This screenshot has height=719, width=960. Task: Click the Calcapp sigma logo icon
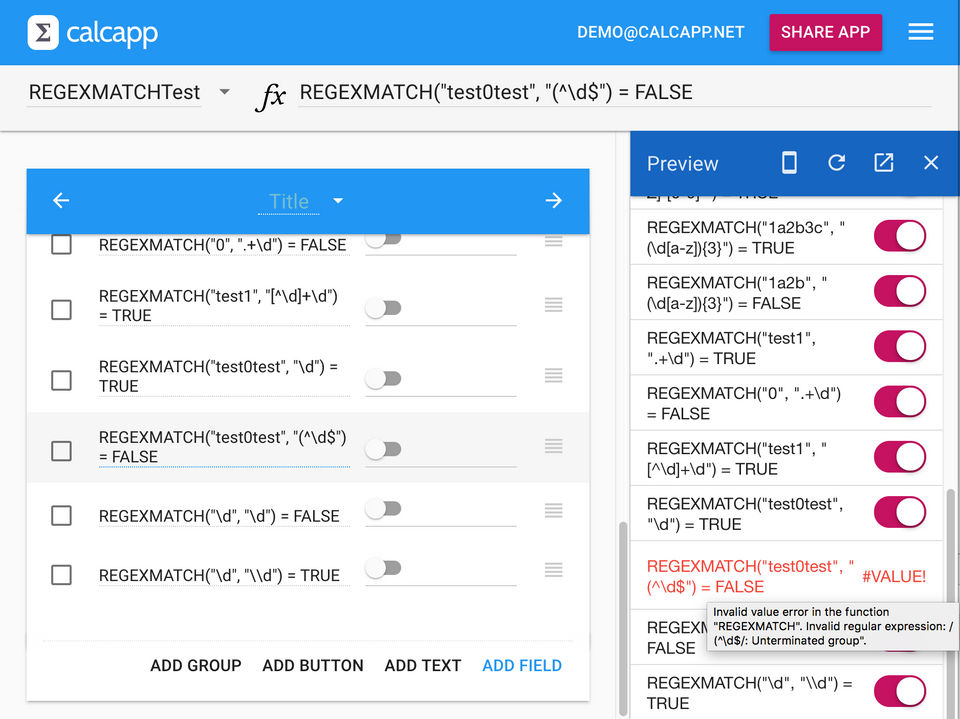[x=42, y=32]
